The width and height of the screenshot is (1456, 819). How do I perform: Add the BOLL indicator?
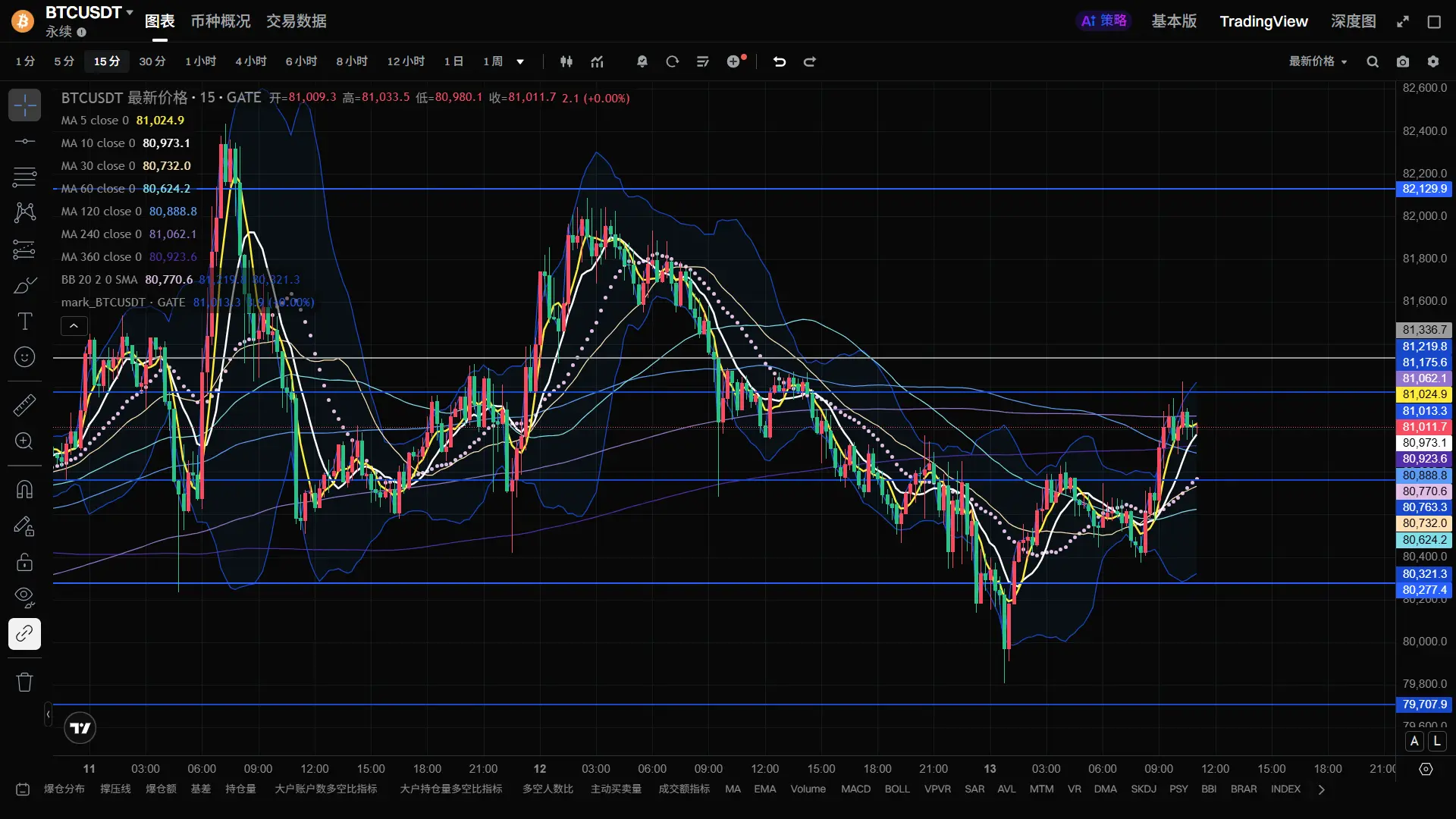(x=897, y=789)
